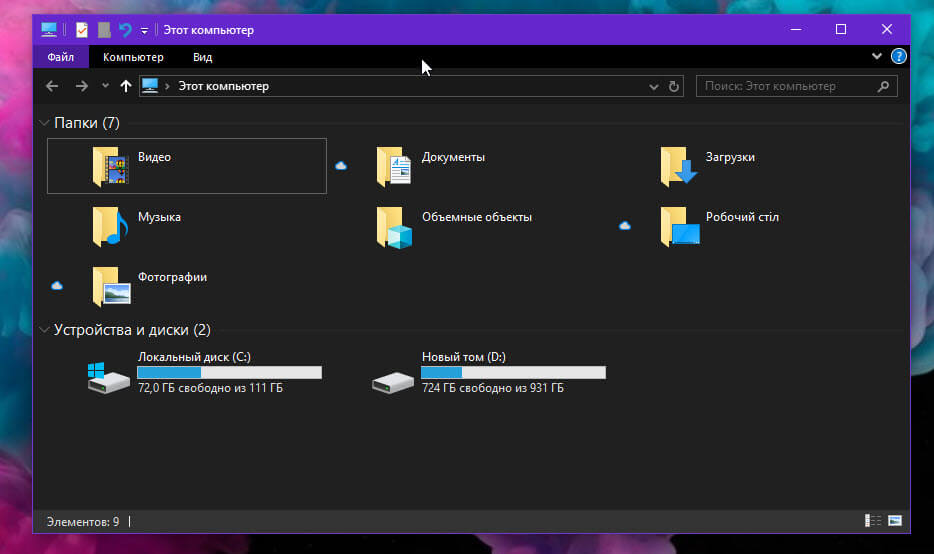
Task: Go up one level with up arrow
Action: pyautogui.click(x=125, y=86)
